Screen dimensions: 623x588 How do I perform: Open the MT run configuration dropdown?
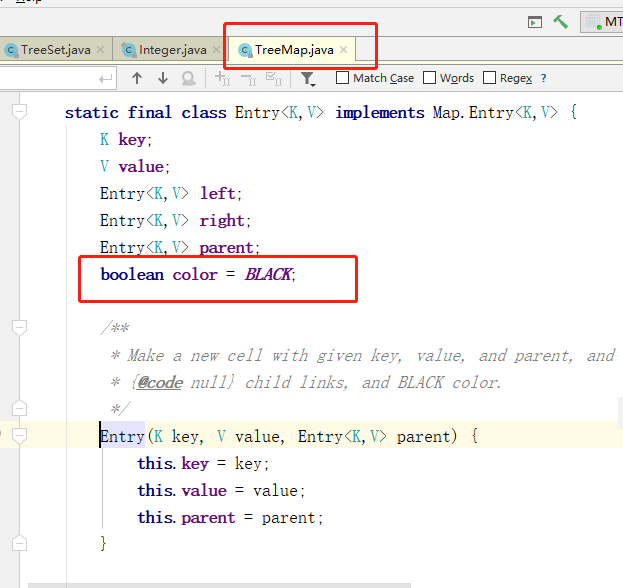click(602, 22)
